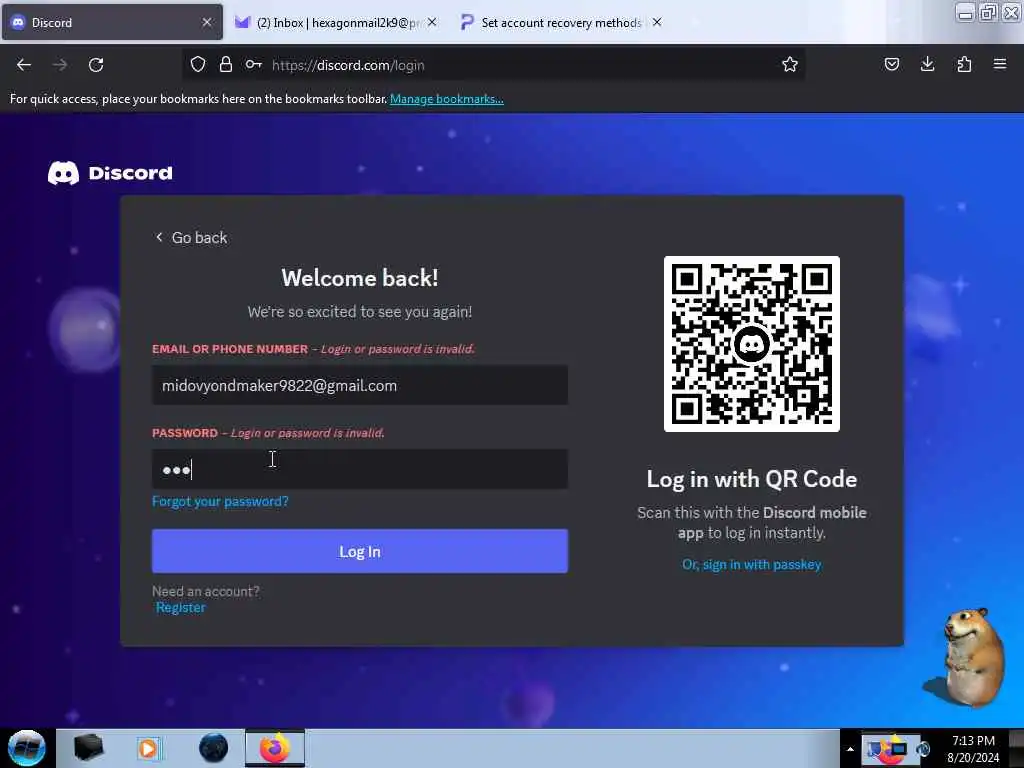Image resolution: width=1024 pixels, height=768 pixels.
Task: Click the Discord logo at top left
Action: pyautogui.click(x=110, y=173)
